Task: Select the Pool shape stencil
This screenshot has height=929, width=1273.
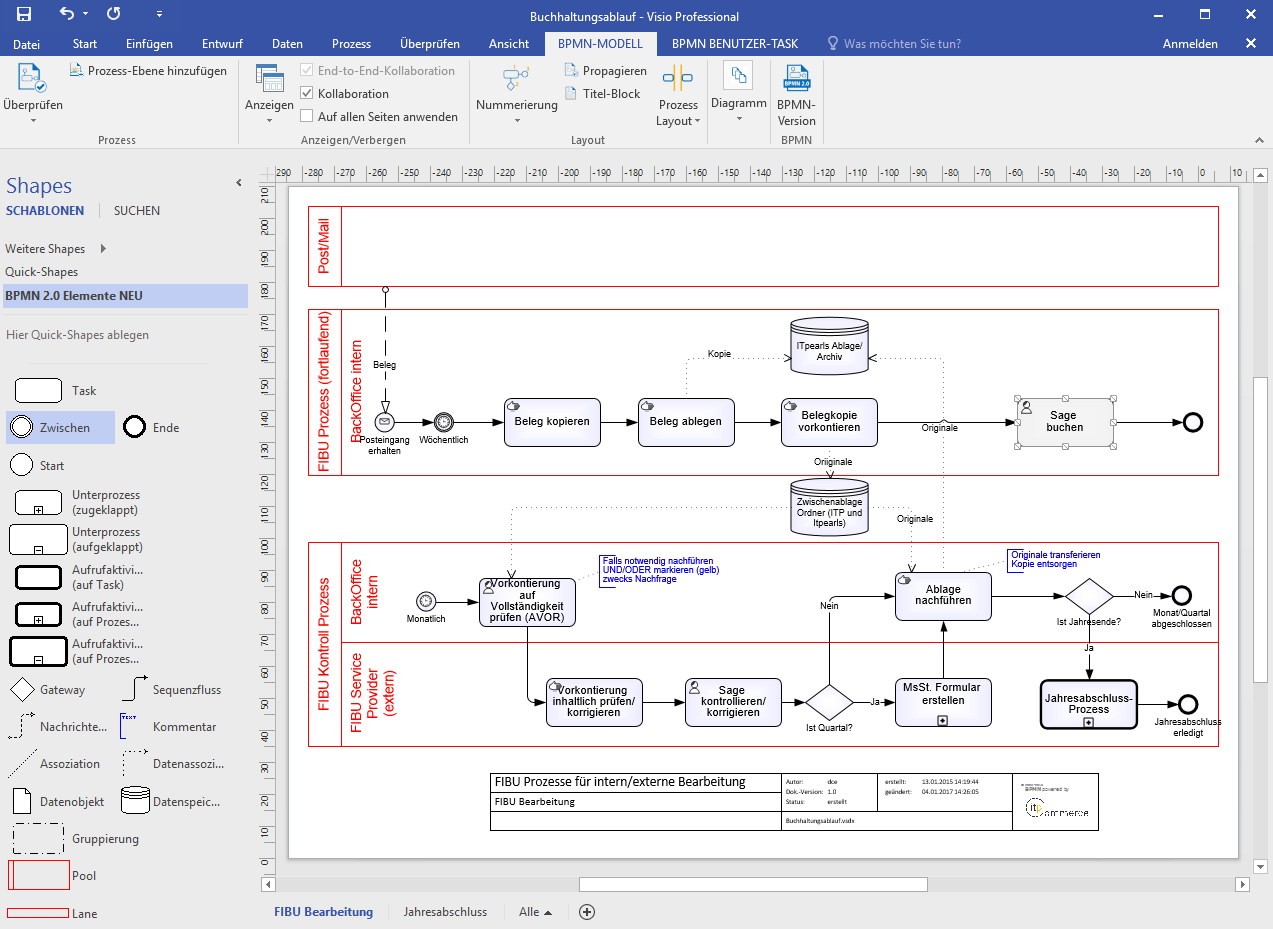Action: [38, 875]
